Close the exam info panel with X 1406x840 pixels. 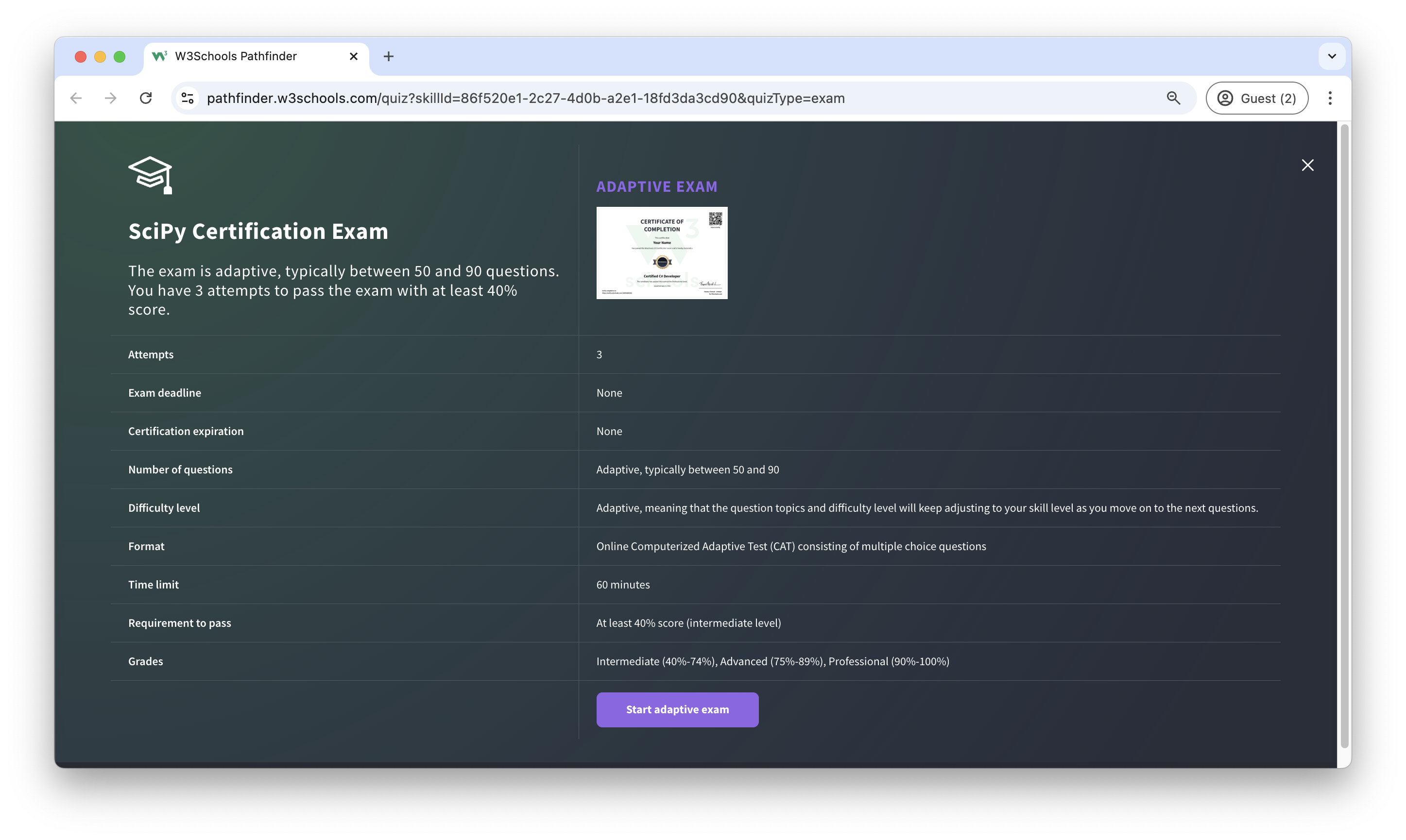[1307, 165]
